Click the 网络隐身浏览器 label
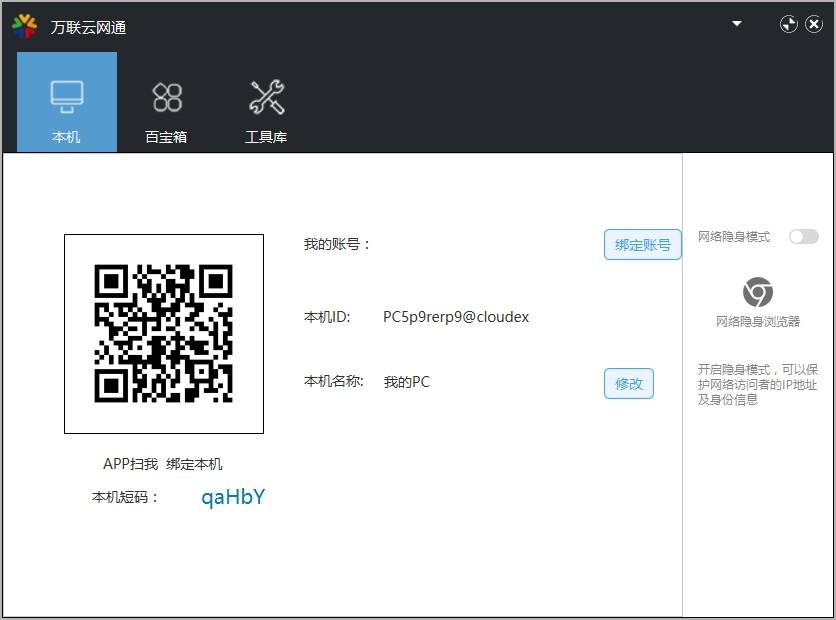 [x=758, y=321]
